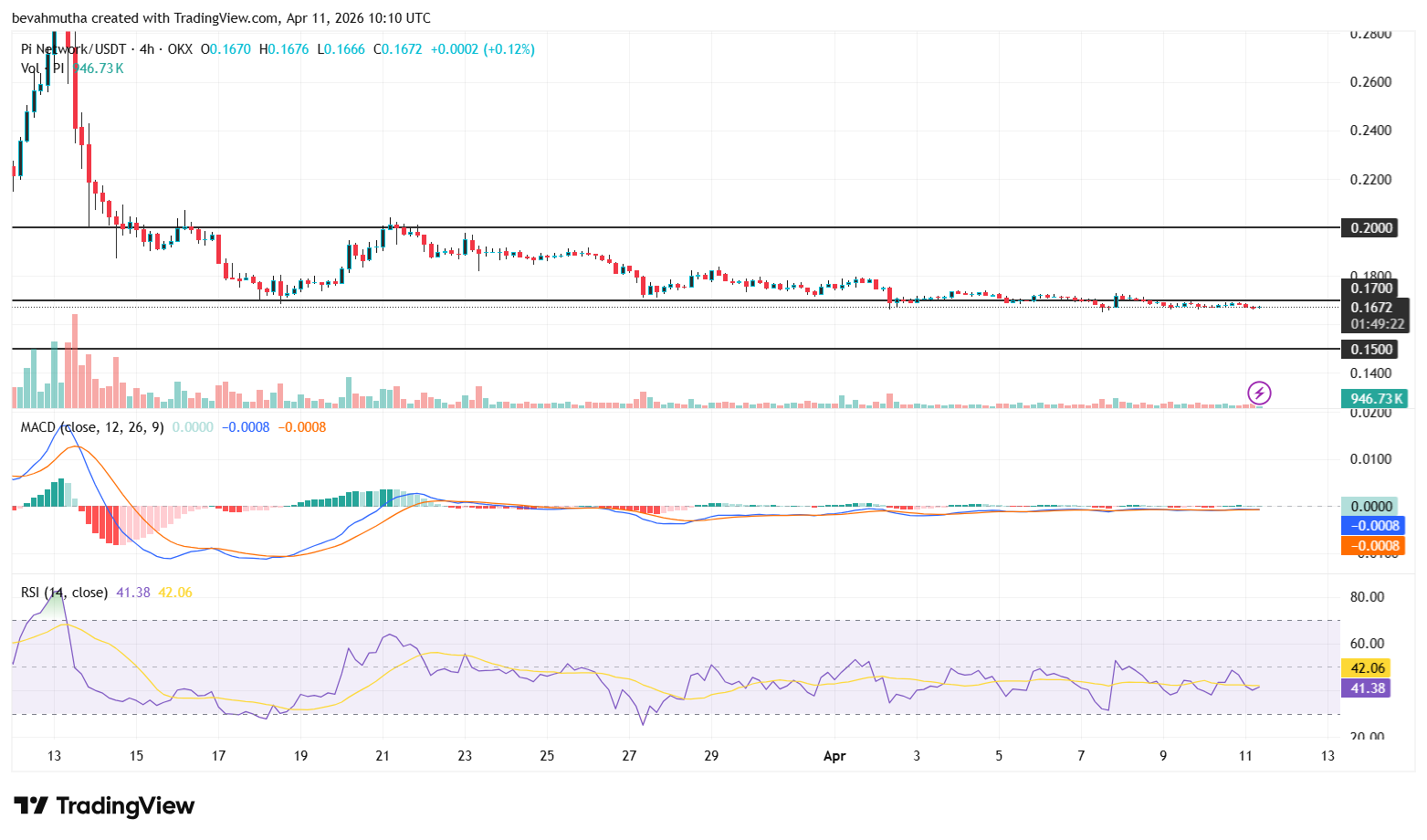Select the 4h timeframe label
This screenshot has height=840, width=1427.
(146, 49)
